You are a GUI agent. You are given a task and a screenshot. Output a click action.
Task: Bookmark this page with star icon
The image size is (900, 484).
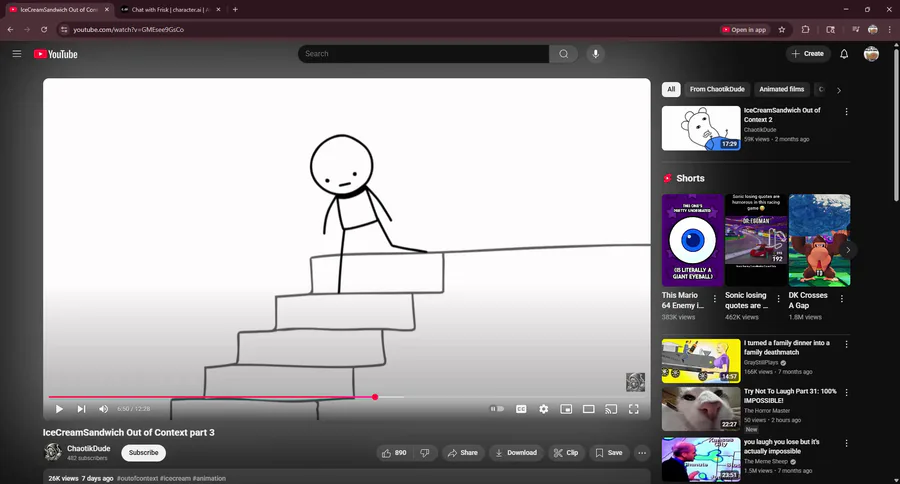pos(781,29)
